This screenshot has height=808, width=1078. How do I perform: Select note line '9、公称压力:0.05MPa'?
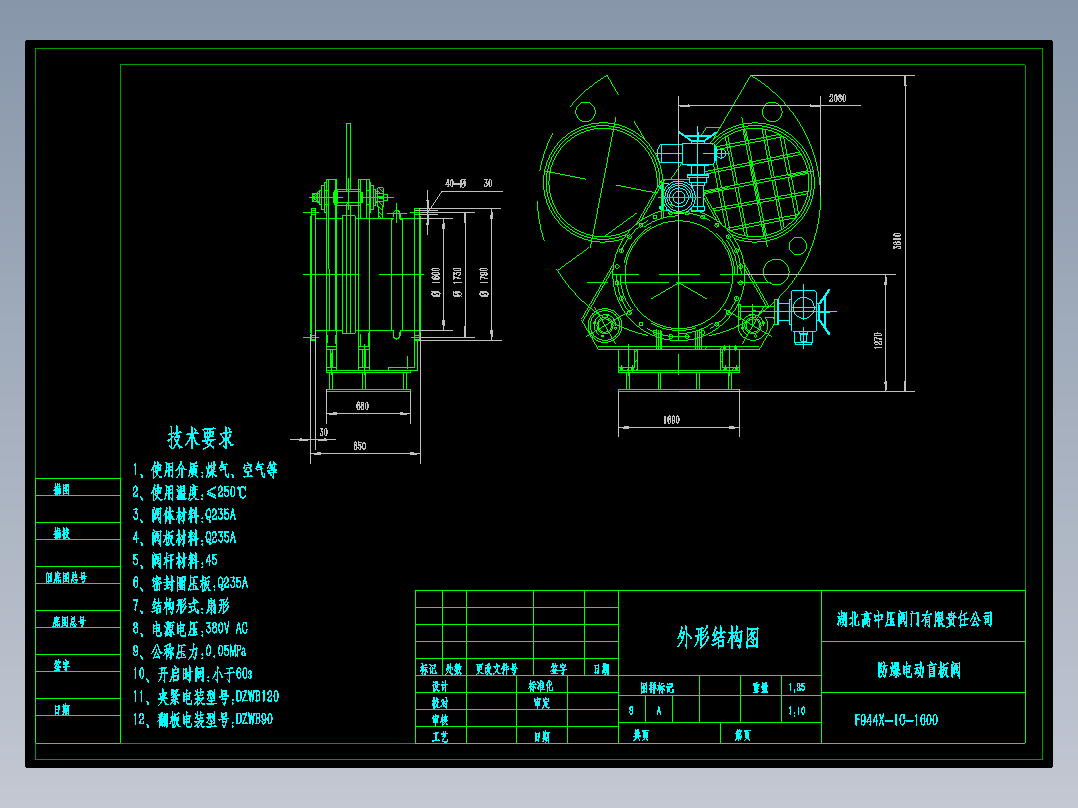pyautogui.click(x=189, y=651)
